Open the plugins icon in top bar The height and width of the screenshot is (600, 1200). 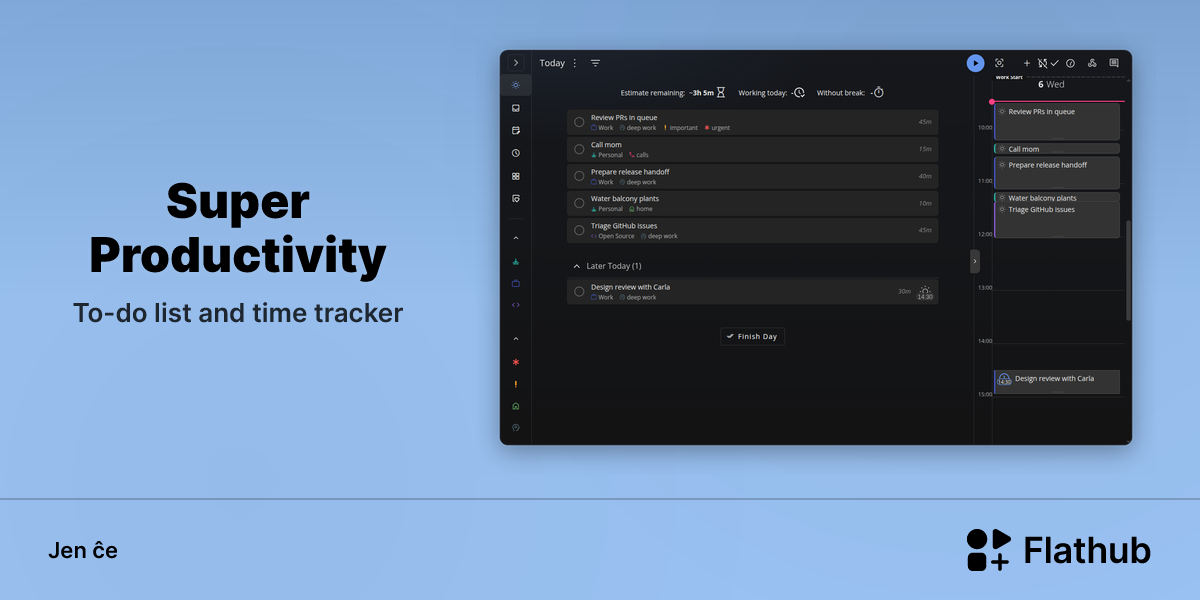click(x=1092, y=63)
